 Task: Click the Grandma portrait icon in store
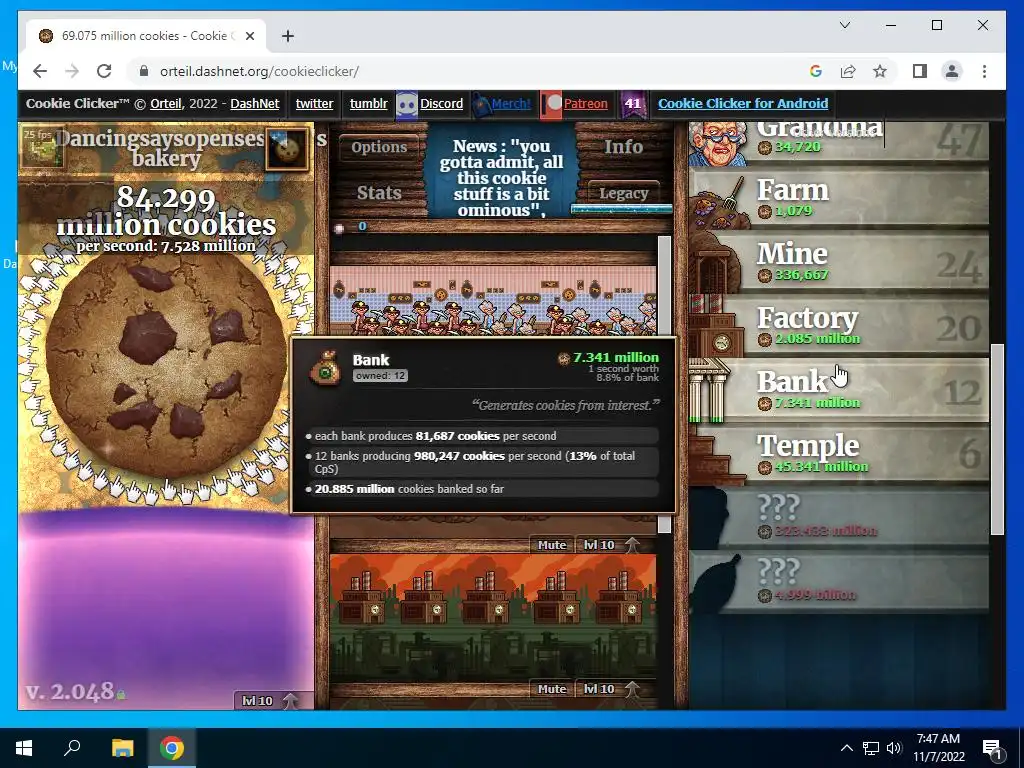coord(720,143)
